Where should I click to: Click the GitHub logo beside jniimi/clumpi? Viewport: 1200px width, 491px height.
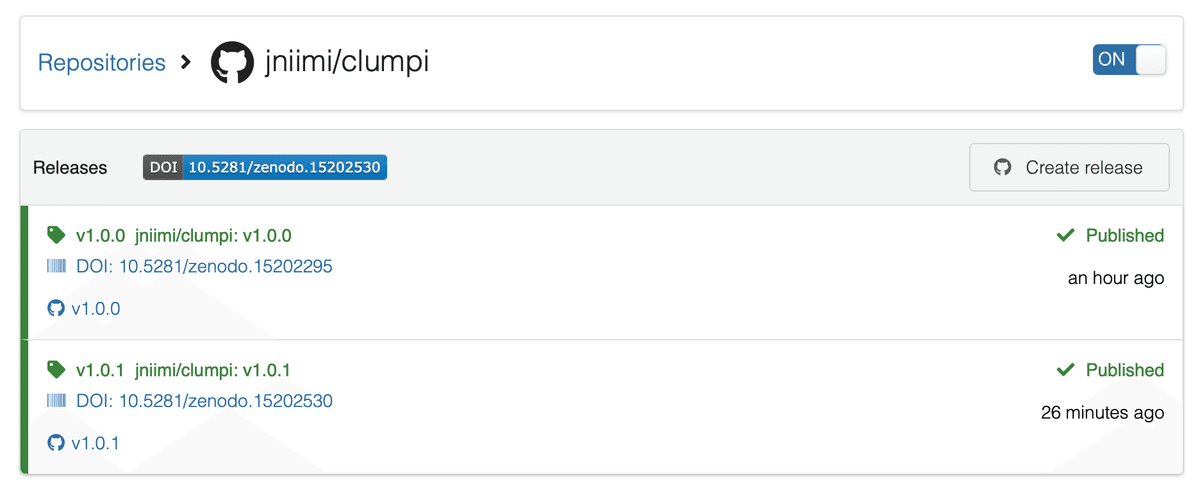coord(232,62)
